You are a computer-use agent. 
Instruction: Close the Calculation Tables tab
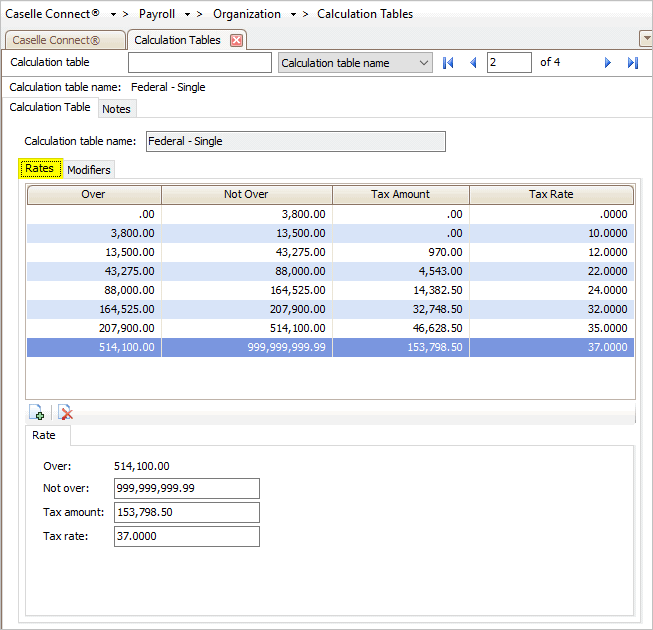coord(236,40)
